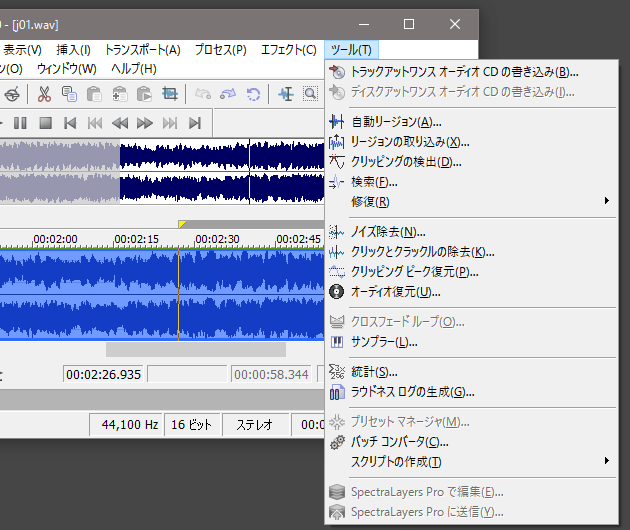Pause playback with the Pause button
The height and width of the screenshot is (530, 630).
[x=20, y=123]
